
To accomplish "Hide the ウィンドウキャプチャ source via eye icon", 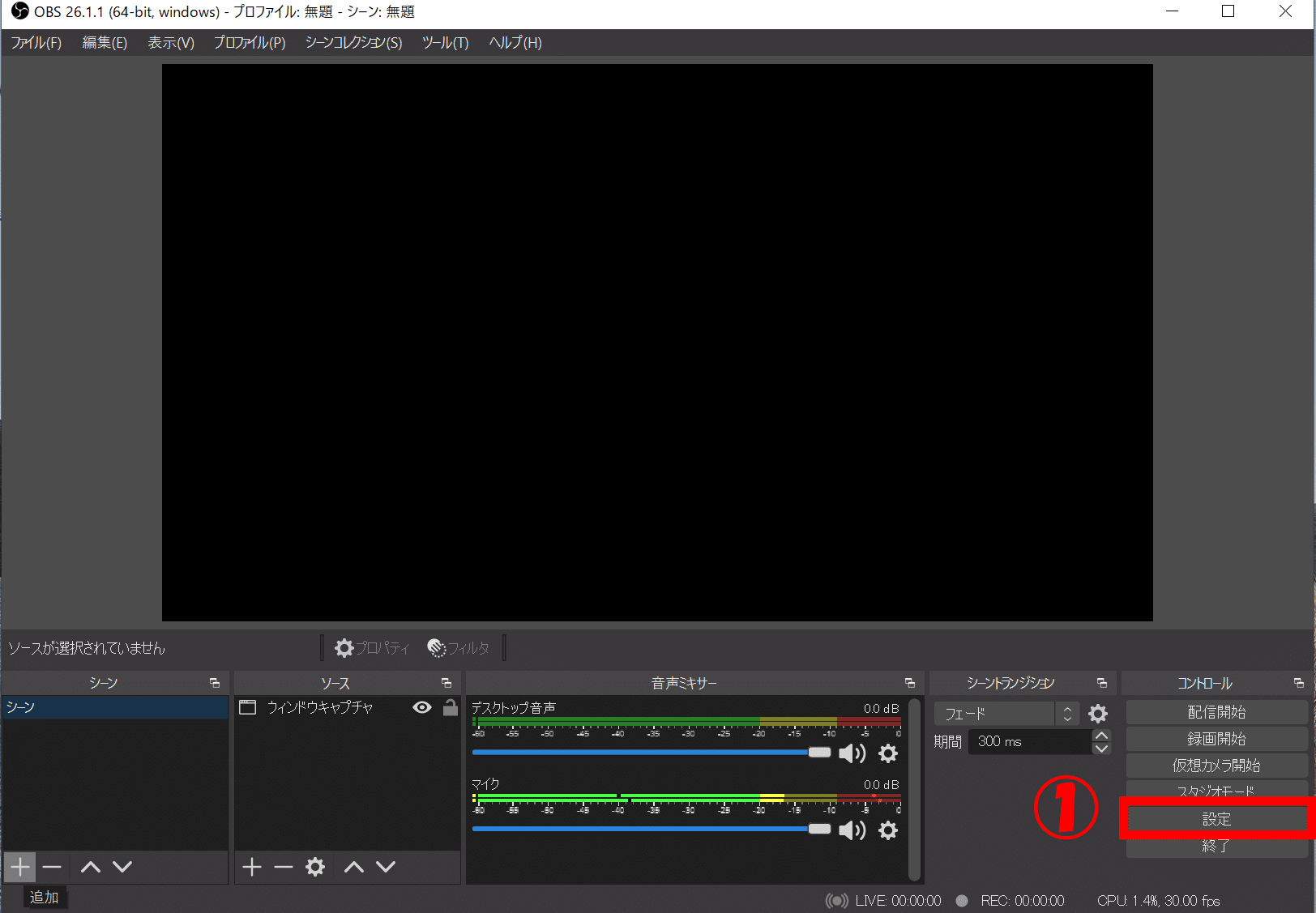I will coord(422,707).
